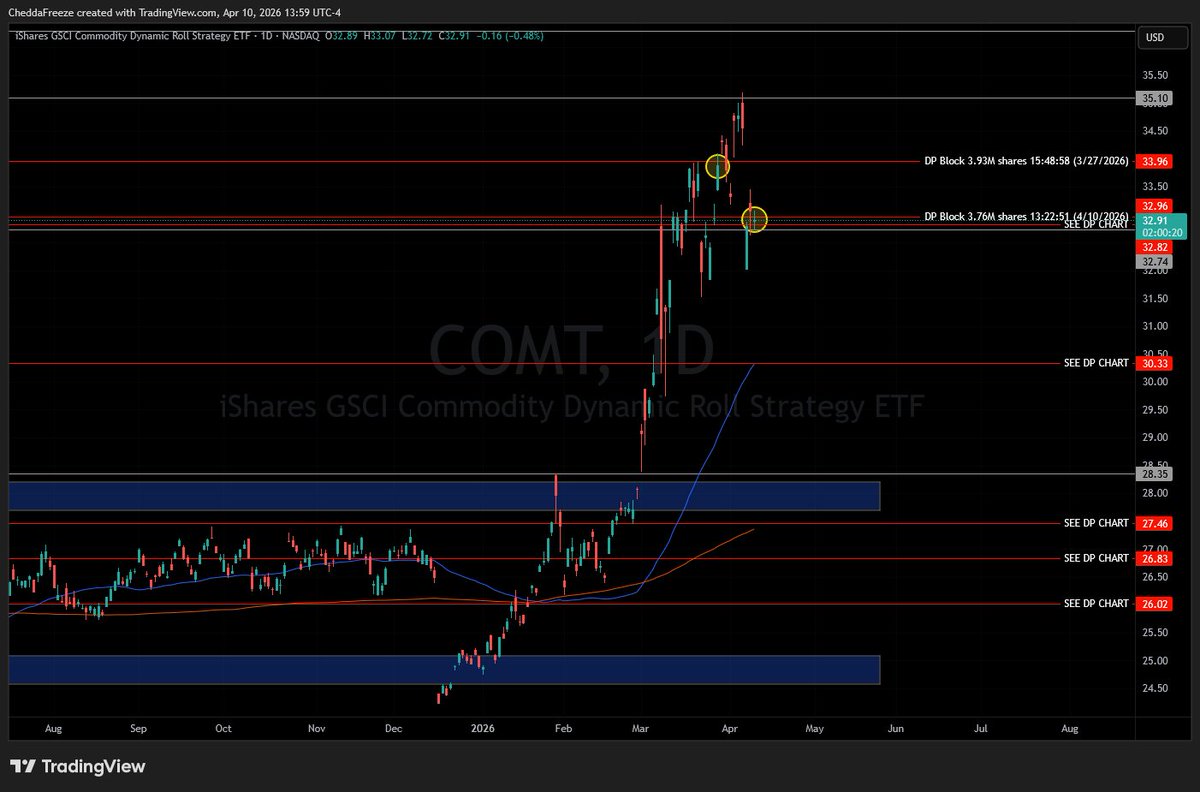Click the 29.00 tick on the price axis
The height and width of the screenshot is (792, 1200).
(x=1155, y=437)
